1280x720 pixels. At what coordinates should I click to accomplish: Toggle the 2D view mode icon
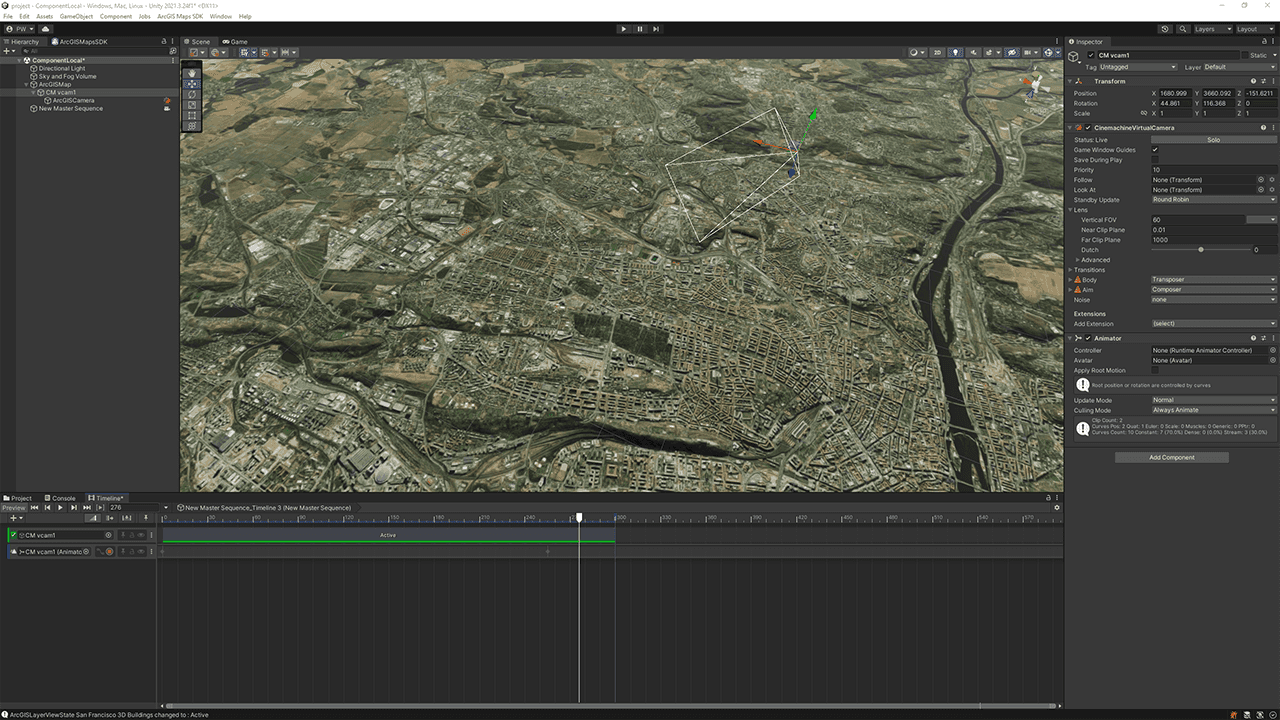pyautogui.click(x=937, y=52)
